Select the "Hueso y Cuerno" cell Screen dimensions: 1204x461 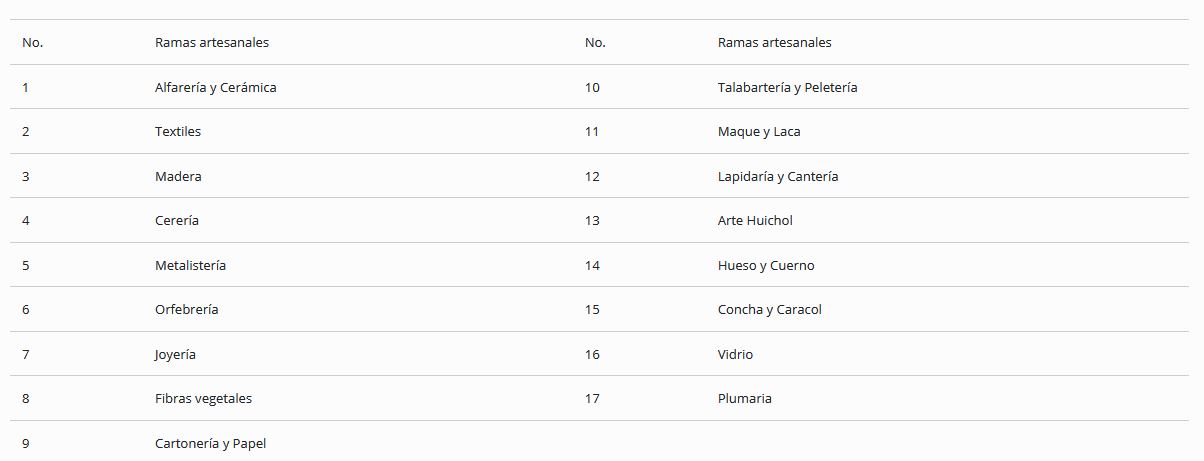(x=766, y=265)
